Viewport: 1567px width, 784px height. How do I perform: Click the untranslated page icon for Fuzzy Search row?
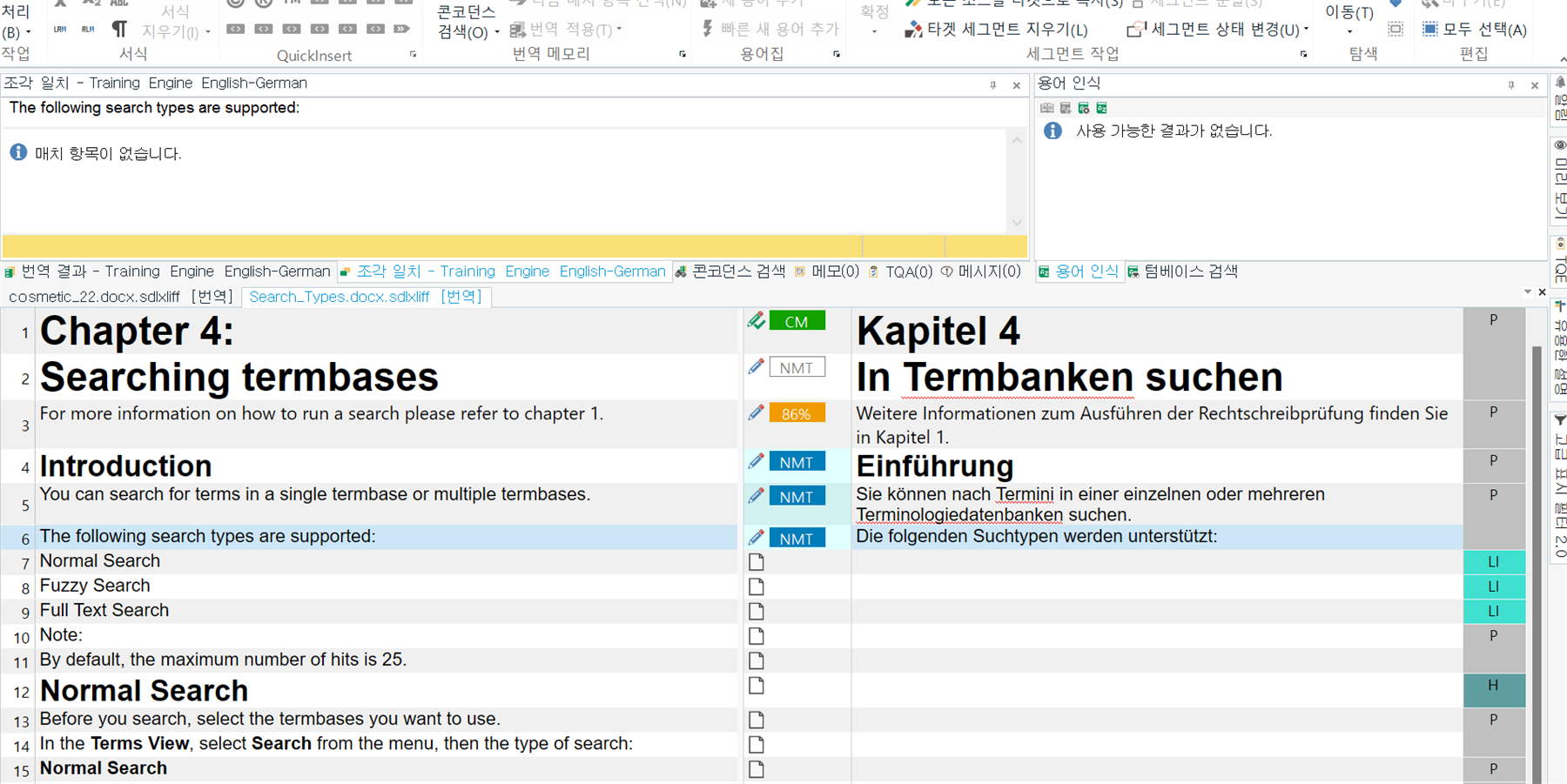pos(757,586)
